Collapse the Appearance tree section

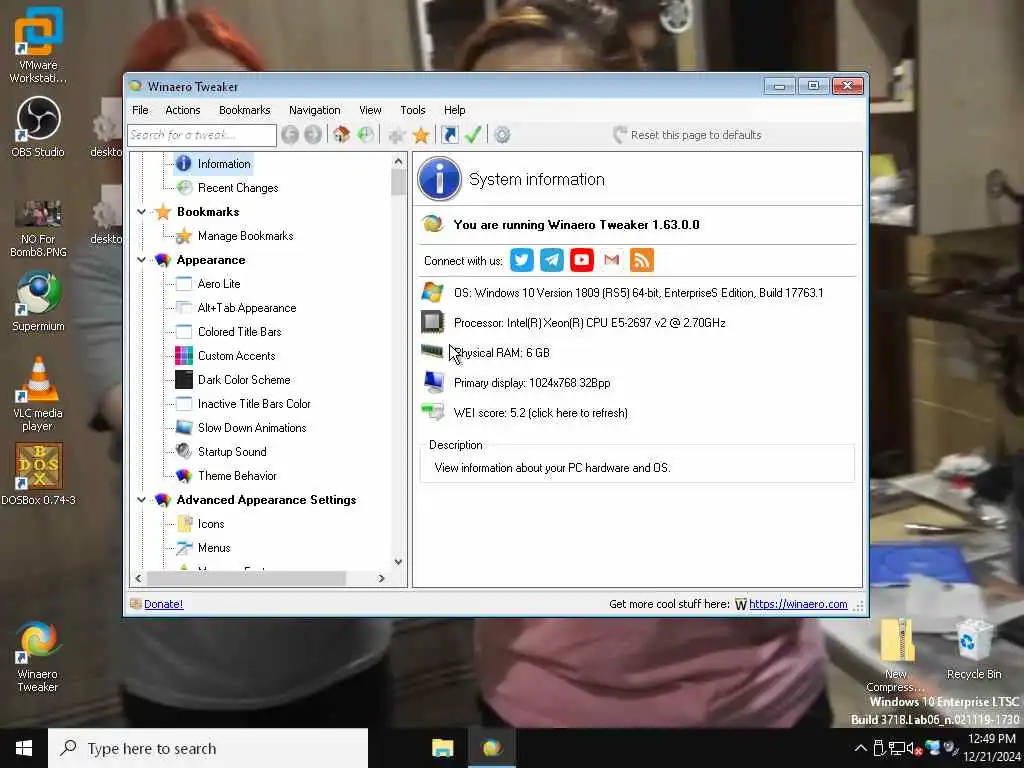[141, 260]
